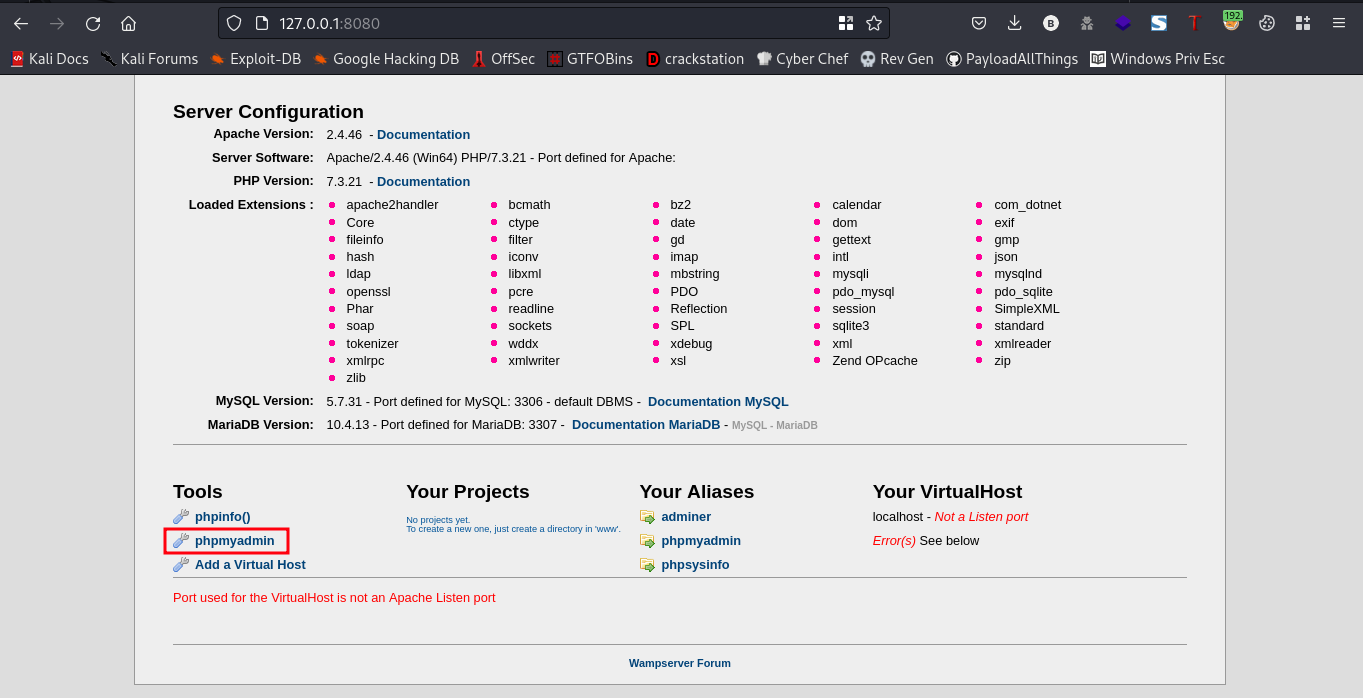The height and width of the screenshot is (698, 1363).
Task: Click the apache2handler extension entry
Action: coord(392,204)
